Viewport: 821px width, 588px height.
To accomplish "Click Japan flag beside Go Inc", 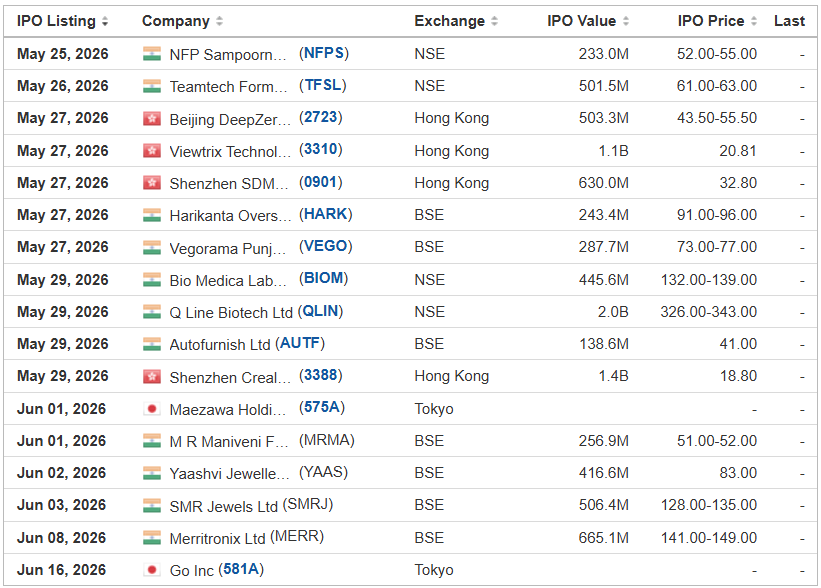I will 152,570.
